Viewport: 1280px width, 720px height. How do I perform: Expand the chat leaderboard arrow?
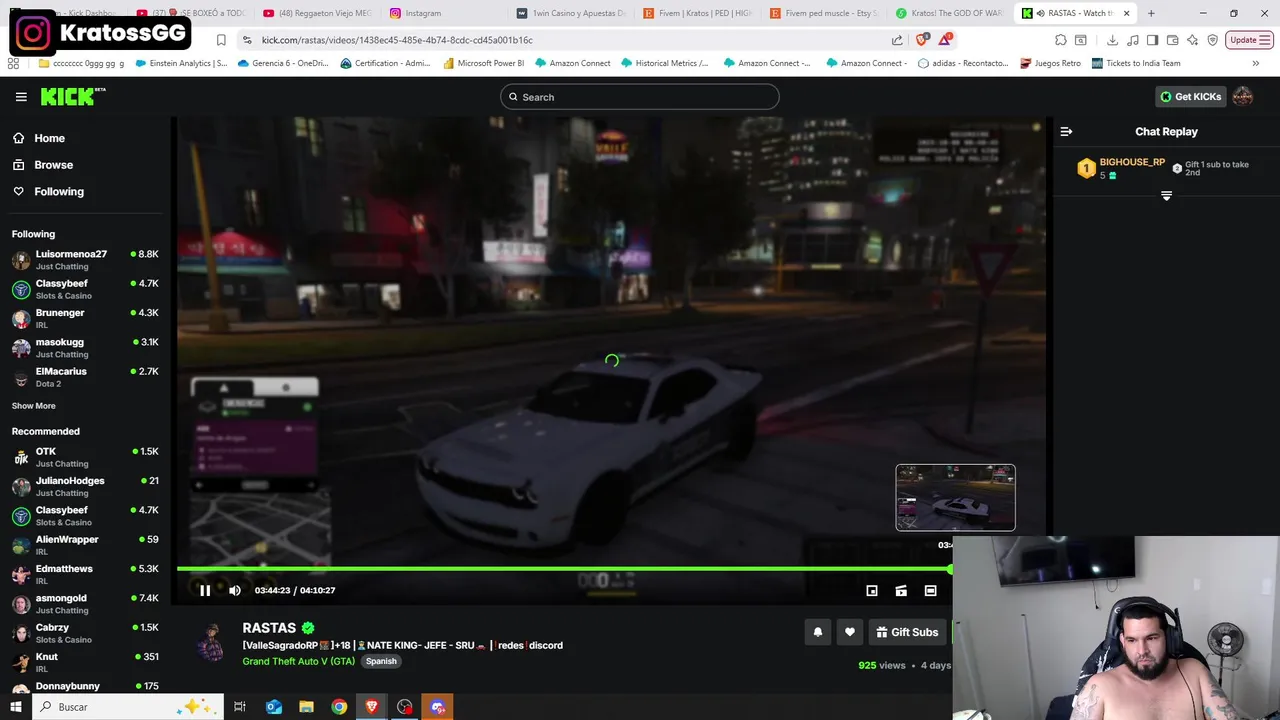1166,196
